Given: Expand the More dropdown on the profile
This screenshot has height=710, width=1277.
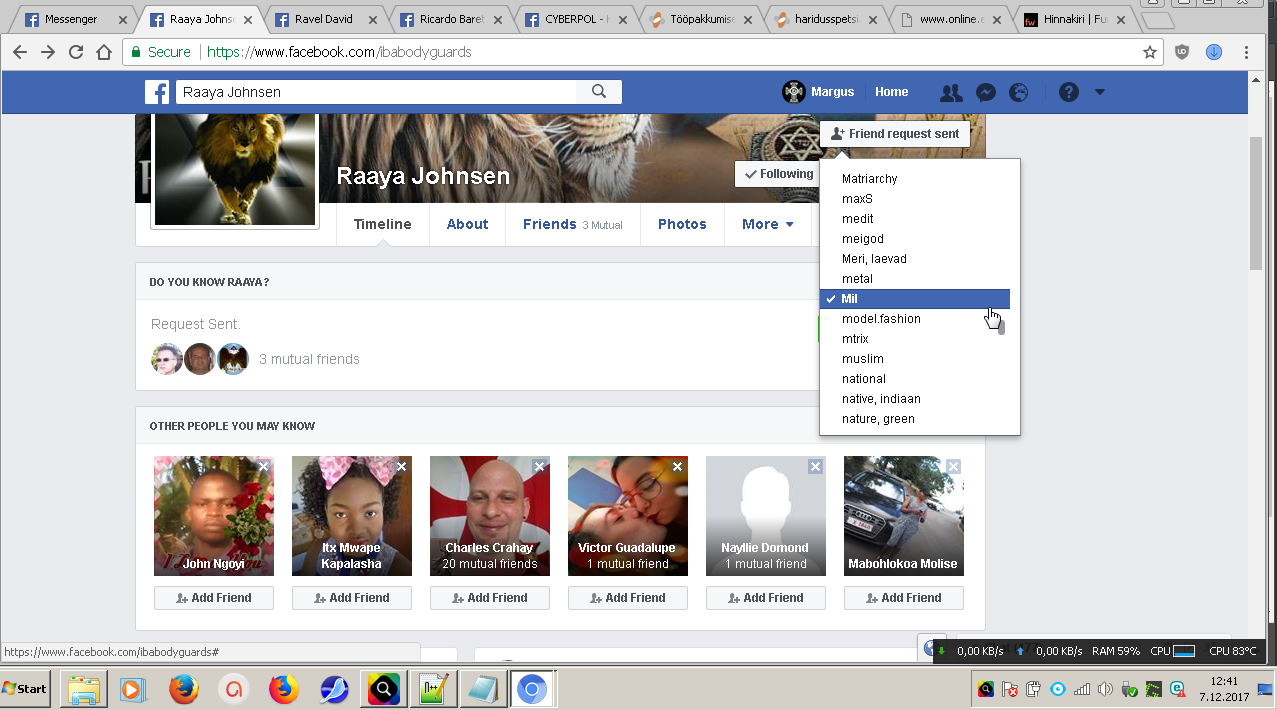Looking at the screenshot, I should (x=768, y=224).
